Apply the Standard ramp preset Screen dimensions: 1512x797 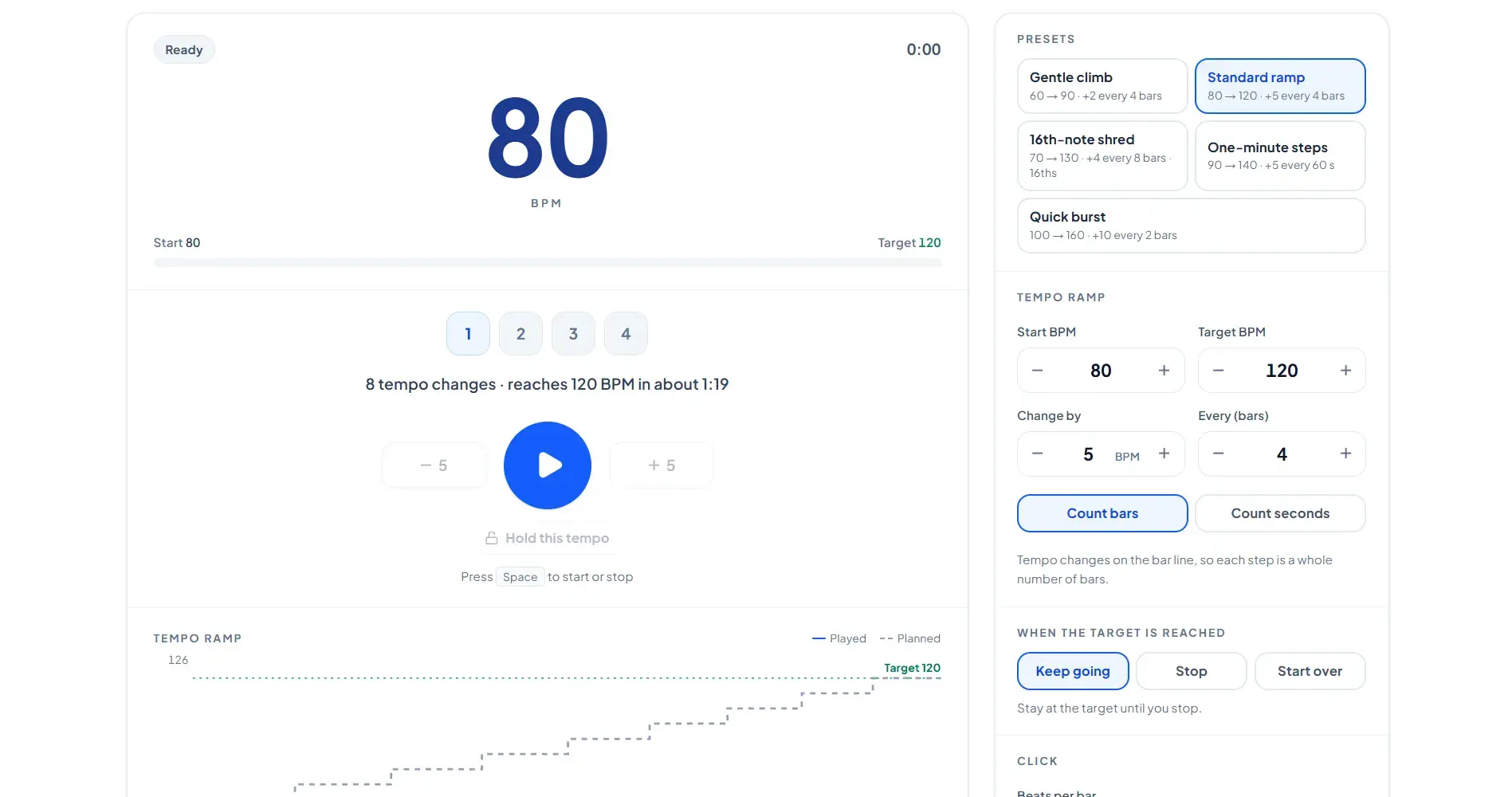pyautogui.click(x=1280, y=86)
